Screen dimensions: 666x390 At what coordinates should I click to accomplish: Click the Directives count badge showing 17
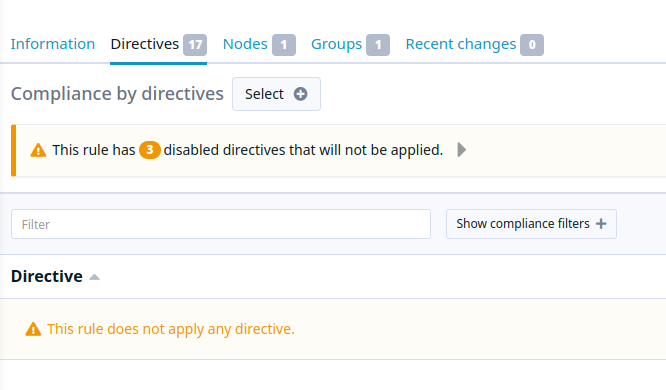click(x=195, y=45)
